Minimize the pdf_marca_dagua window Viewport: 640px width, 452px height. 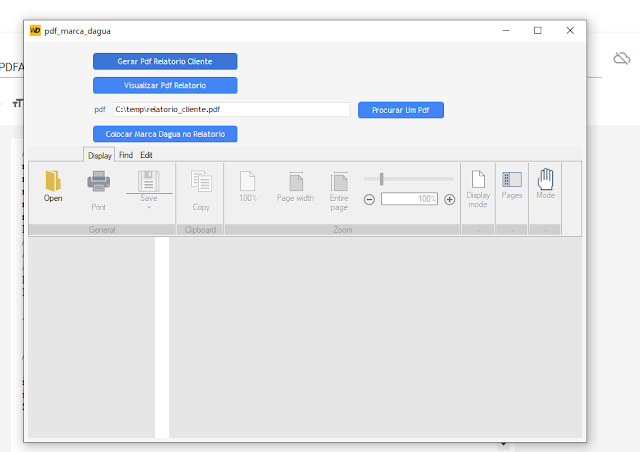click(506, 31)
